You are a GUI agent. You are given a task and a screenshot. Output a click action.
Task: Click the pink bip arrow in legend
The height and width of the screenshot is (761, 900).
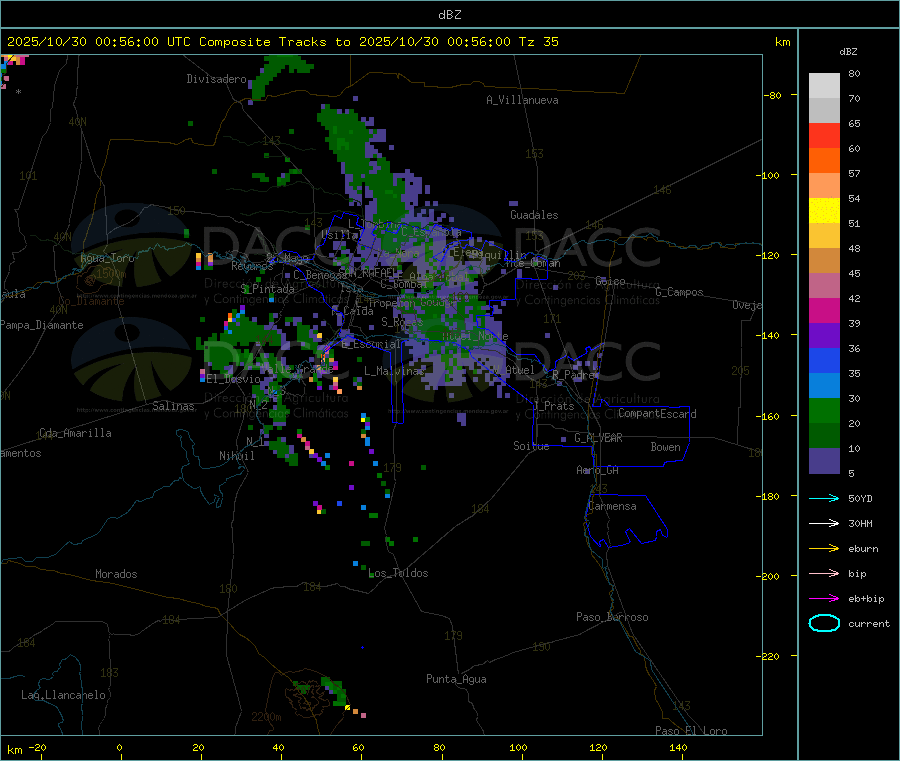coord(824,573)
